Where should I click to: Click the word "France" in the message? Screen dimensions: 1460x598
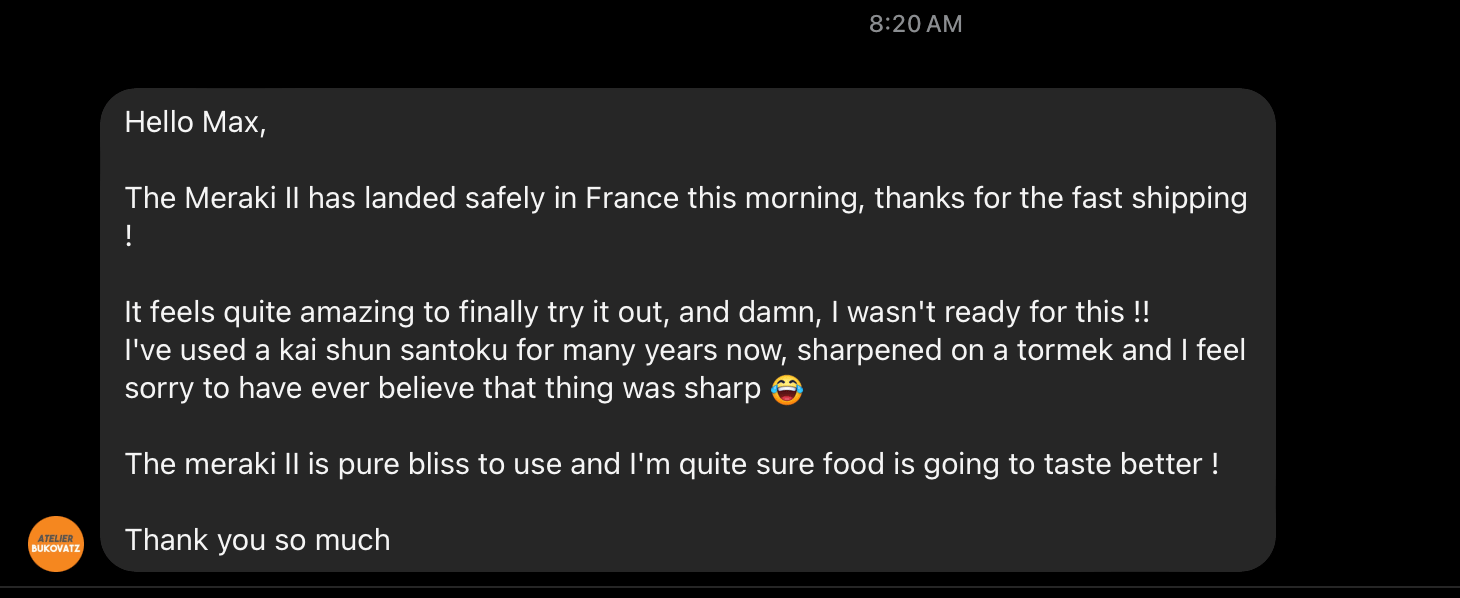pyautogui.click(x=632, y=198)
